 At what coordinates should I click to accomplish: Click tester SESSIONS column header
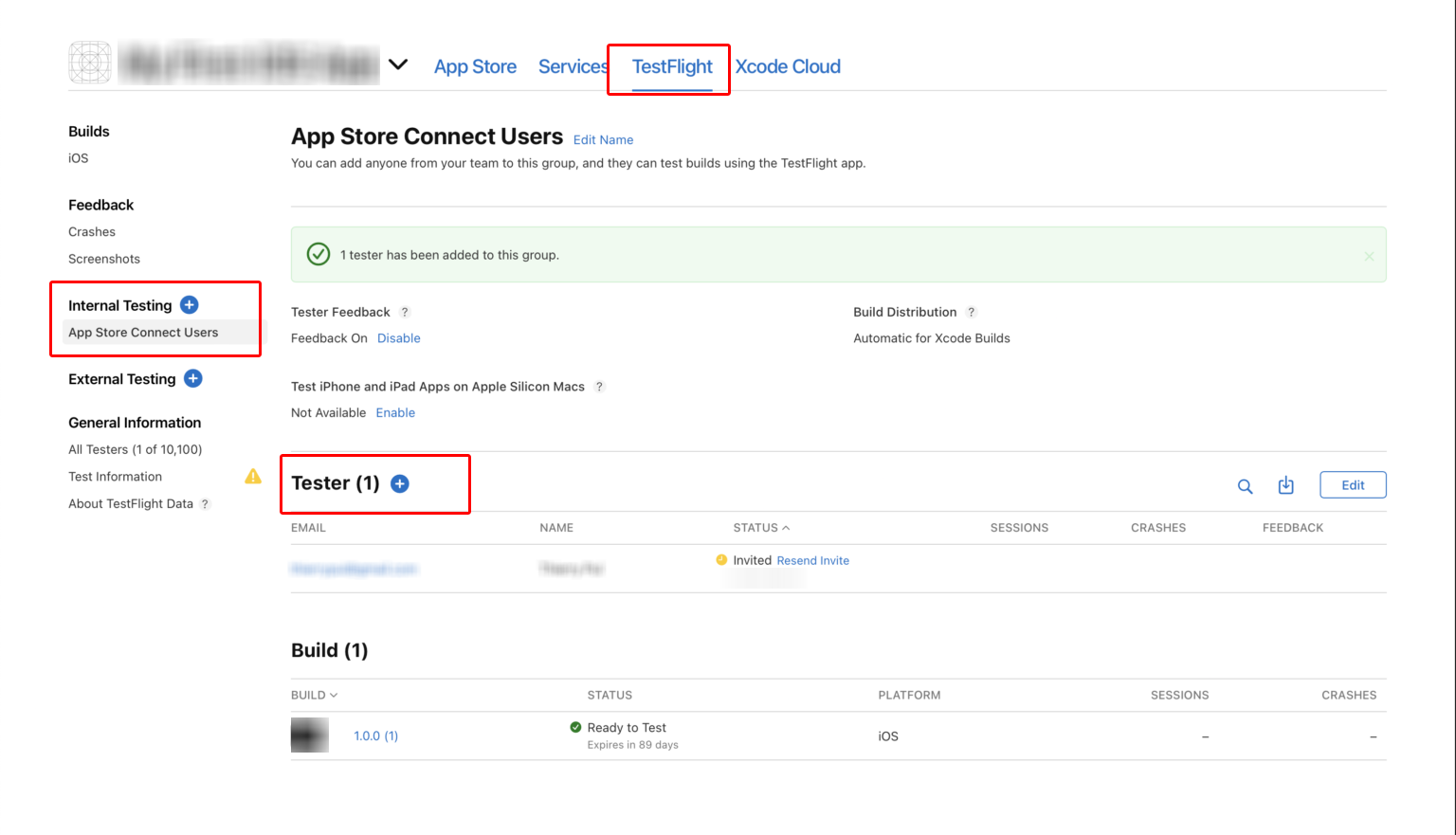1019,528
